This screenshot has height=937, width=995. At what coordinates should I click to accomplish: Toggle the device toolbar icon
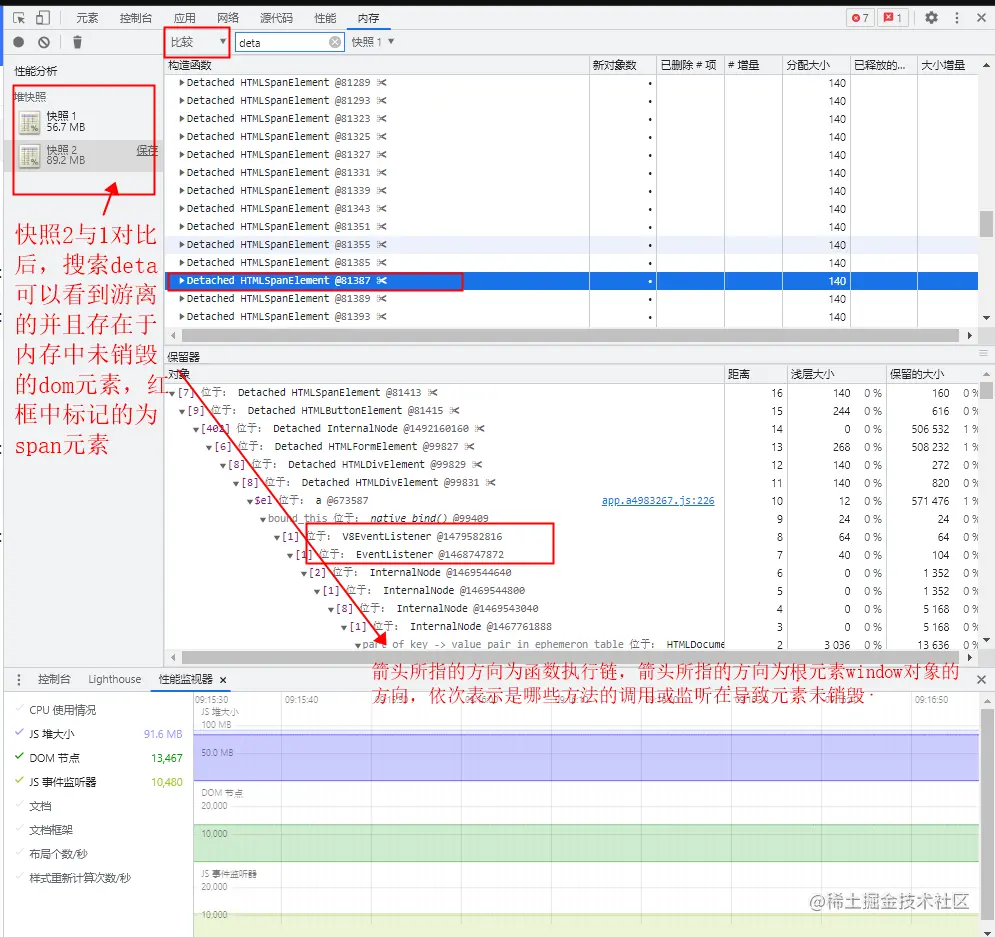(x=43, y=18)
